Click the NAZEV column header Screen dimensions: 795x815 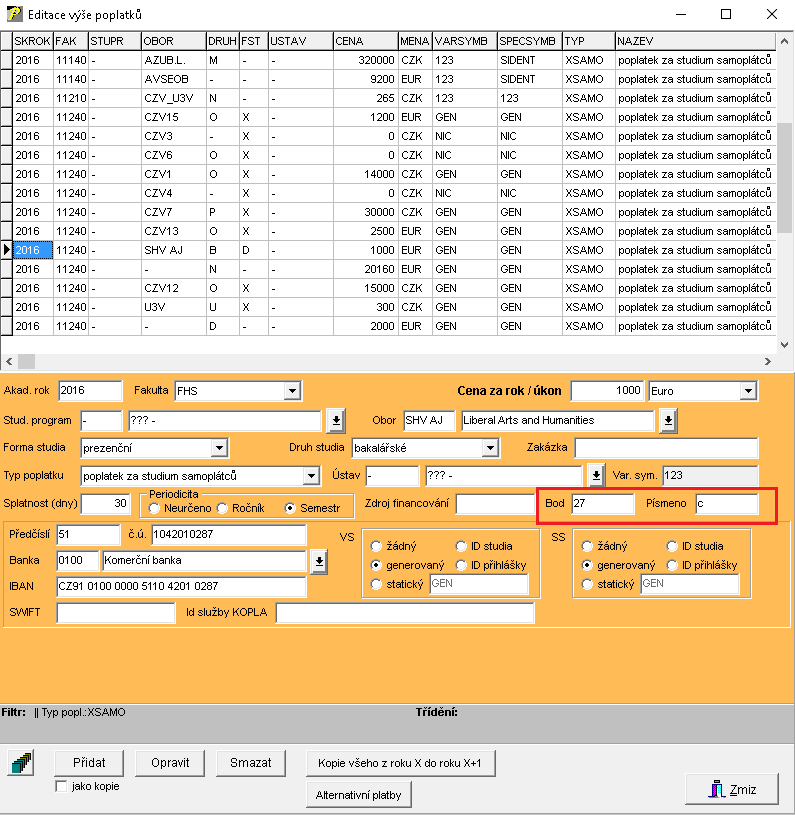pyautogui.click(x=695, y=41)
